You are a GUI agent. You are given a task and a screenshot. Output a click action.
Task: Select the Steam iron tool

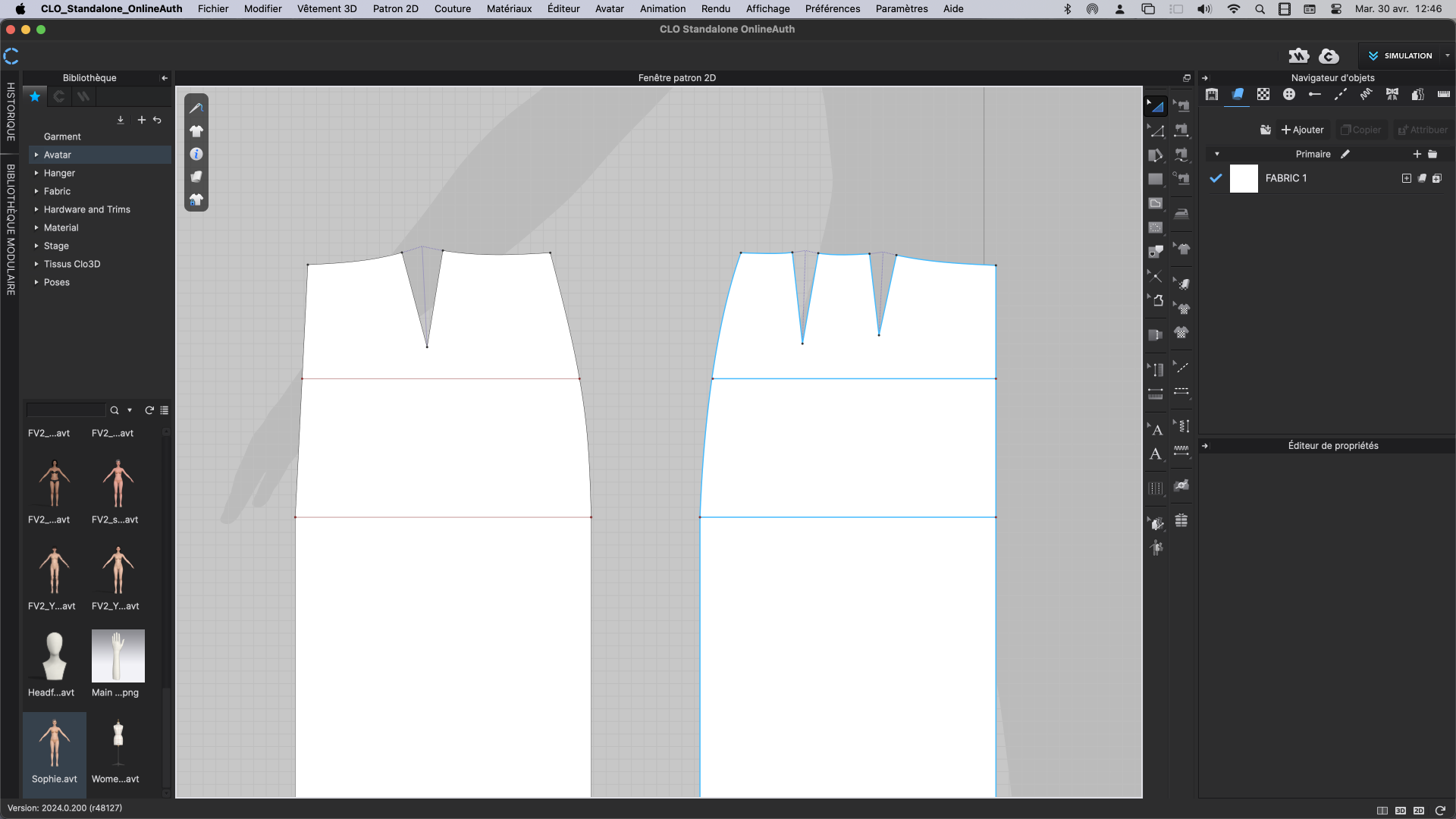(x=1181, y=213)
